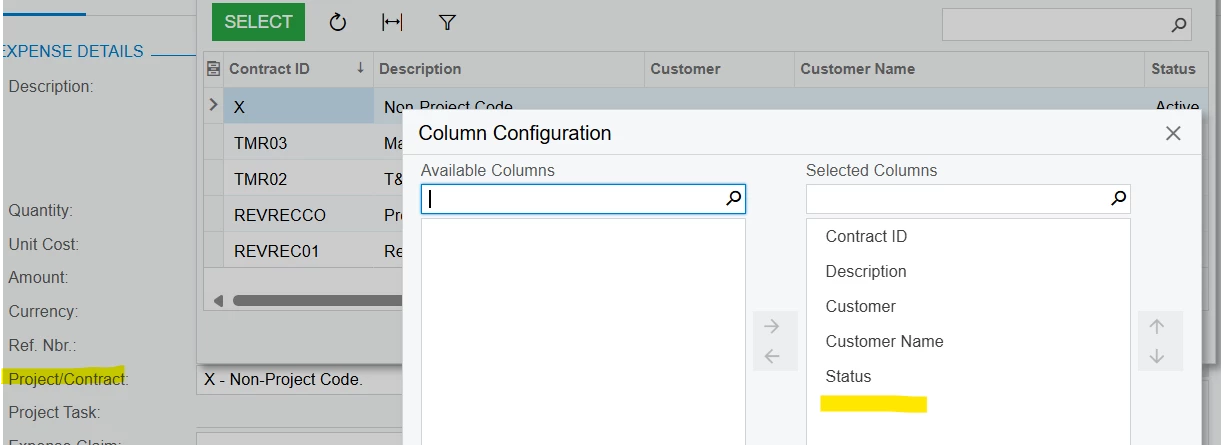Viewport: 1221px width, 445px height.
Task: Expand the row indicator for X
Action: (x=213, y=104)
